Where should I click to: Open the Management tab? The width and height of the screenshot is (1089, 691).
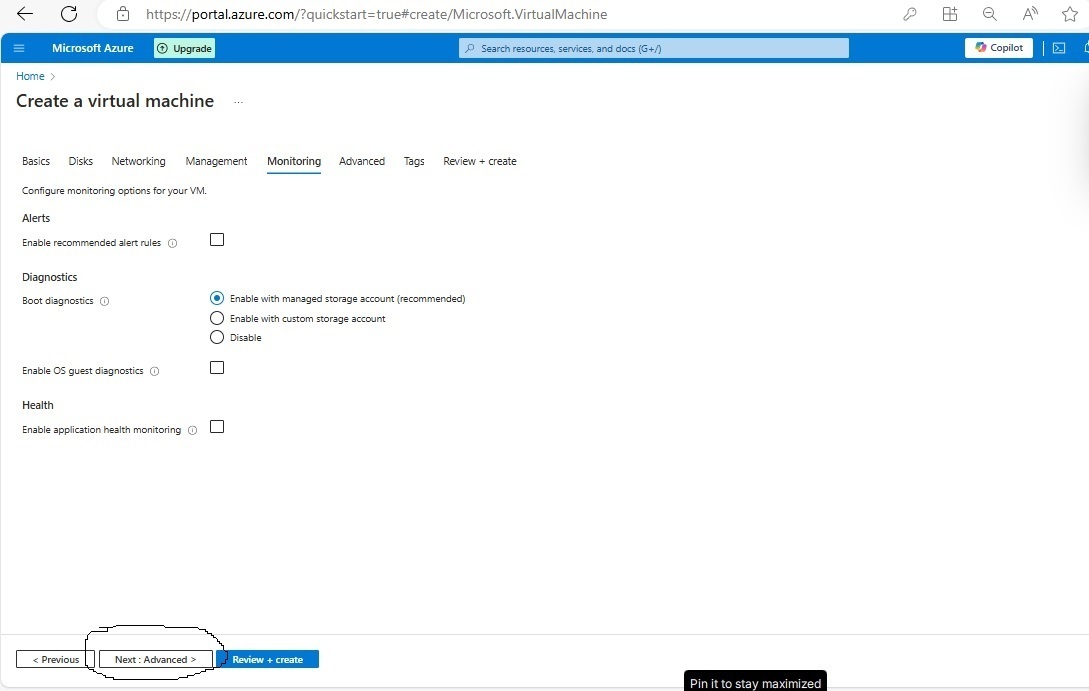pos(216,161)
